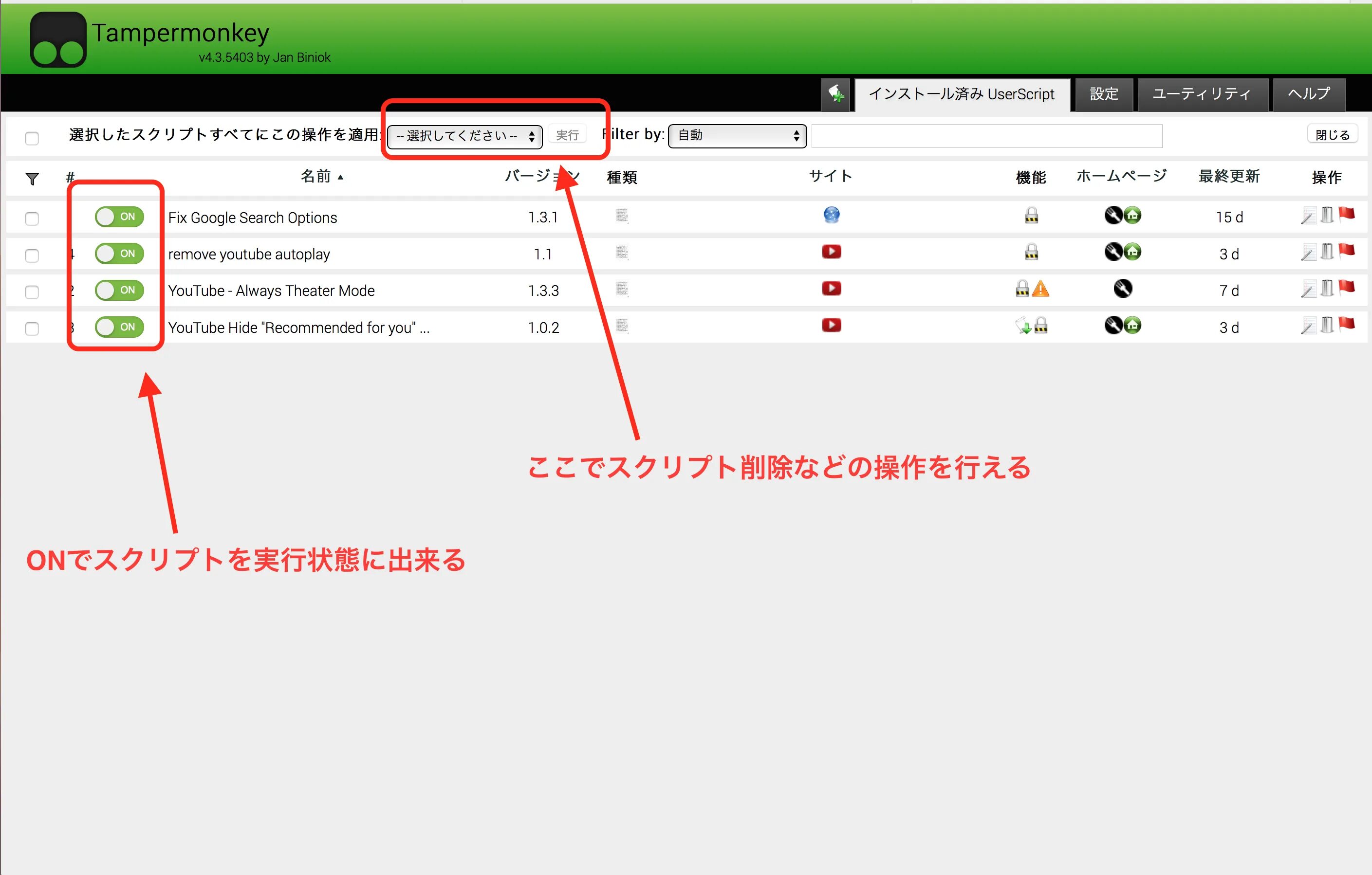Open green home icon for remove youtube autoplay

[x=1132, y=252]
